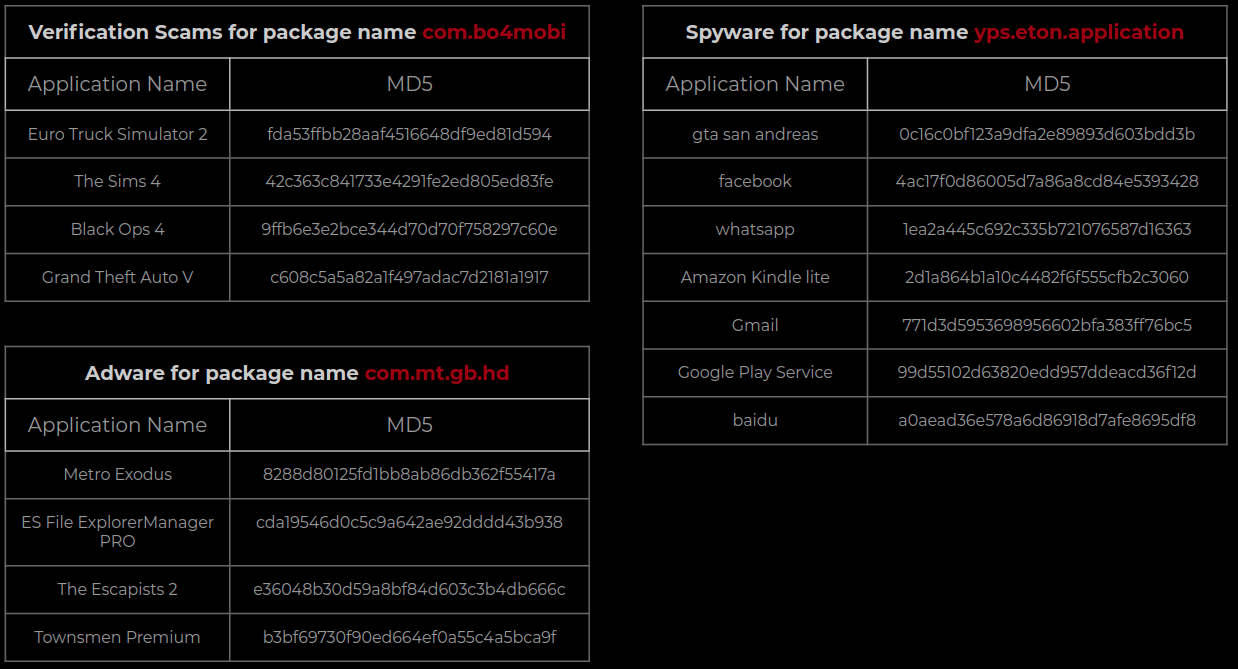Select the whatsapp application name

[x=755, y=229]
